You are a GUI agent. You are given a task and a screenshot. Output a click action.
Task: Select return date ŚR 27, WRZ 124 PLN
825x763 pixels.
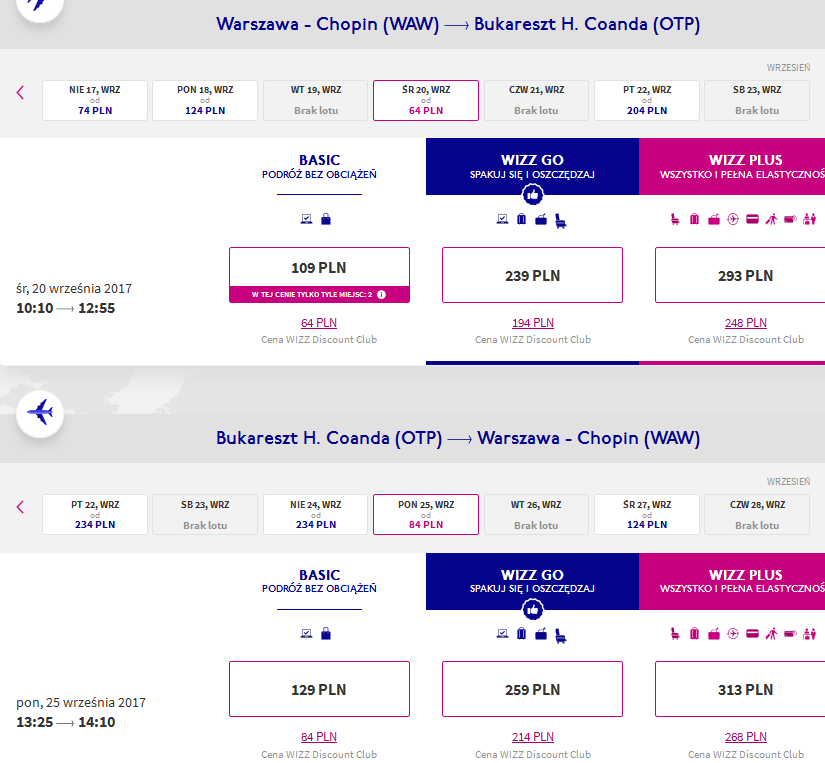647,515
